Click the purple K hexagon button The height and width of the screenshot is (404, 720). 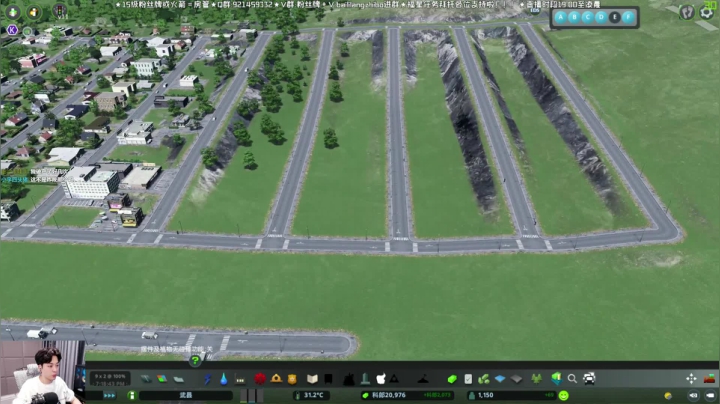pos(12,30)
